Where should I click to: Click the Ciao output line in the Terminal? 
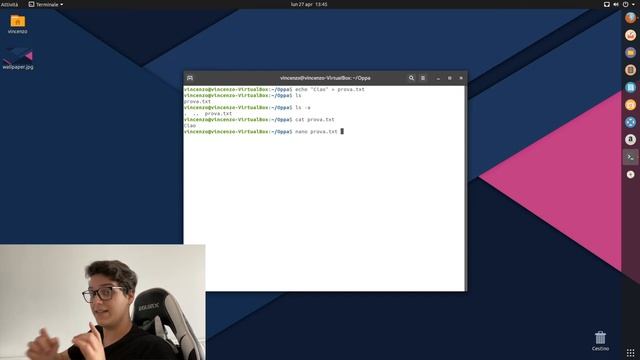[x=190, y=126]
